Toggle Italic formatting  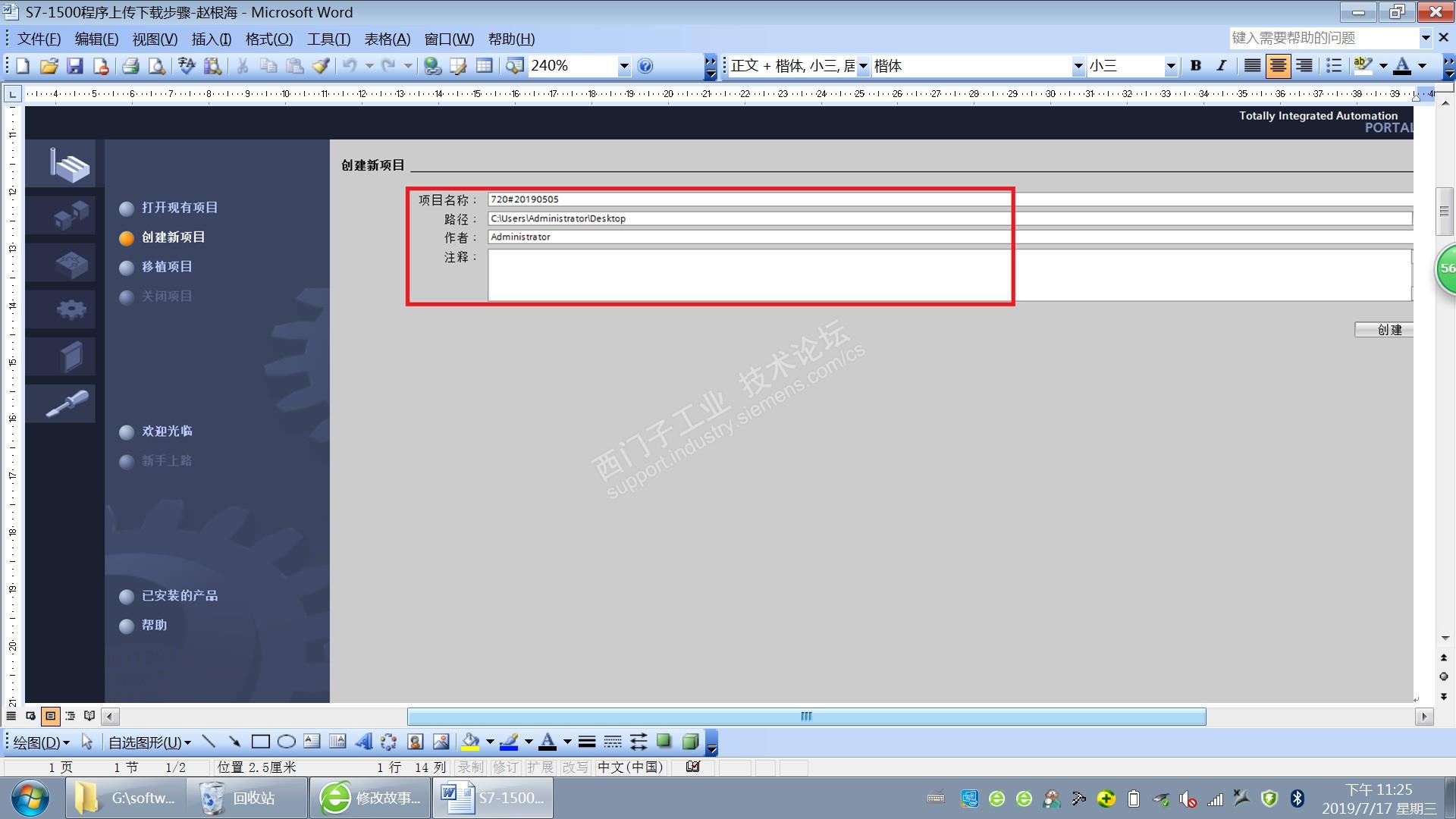tap(1222, 66)
